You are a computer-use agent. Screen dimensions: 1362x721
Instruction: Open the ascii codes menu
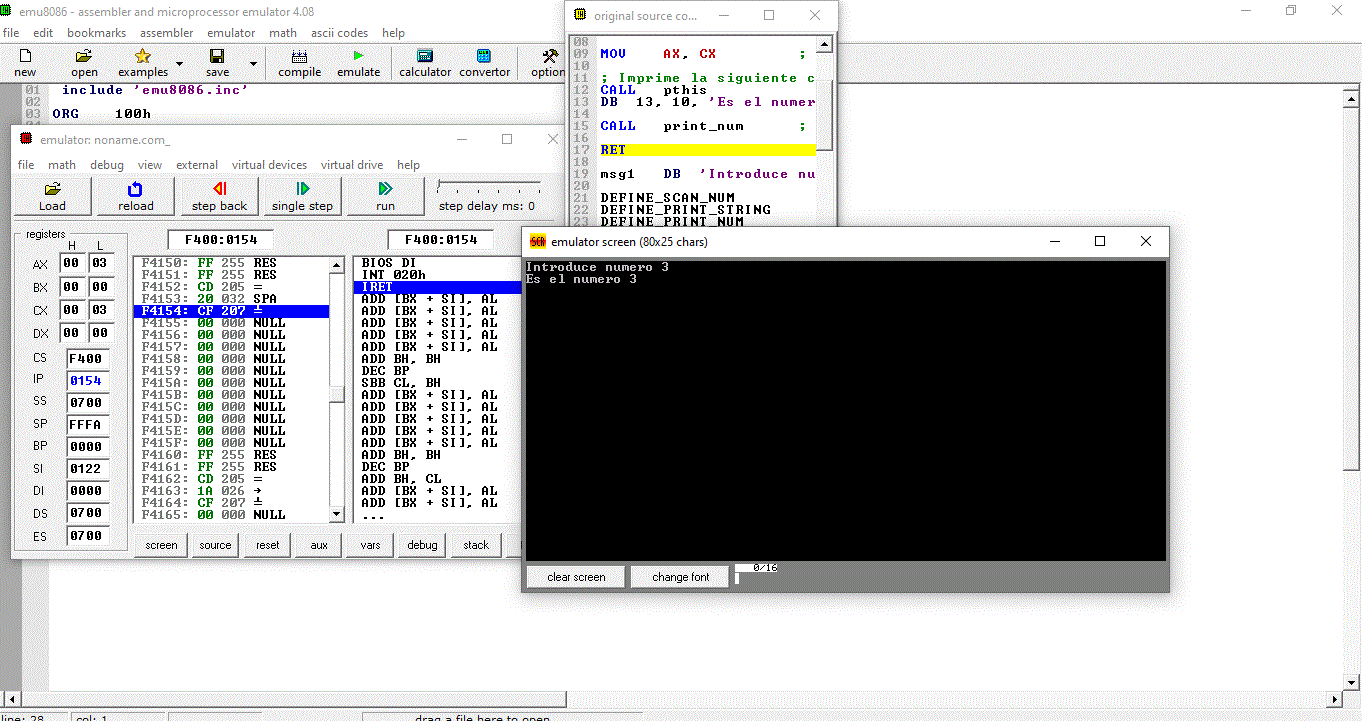click(339, 33)
